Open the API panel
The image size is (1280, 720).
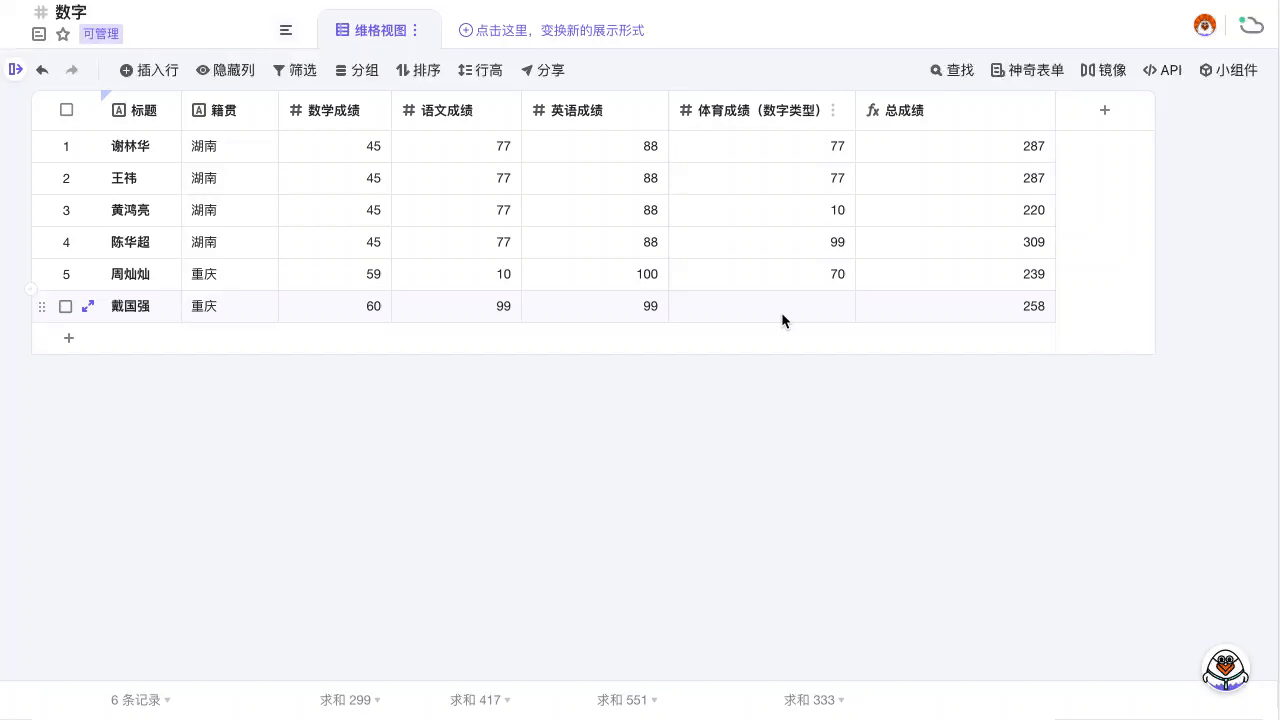coord(1162,70)
